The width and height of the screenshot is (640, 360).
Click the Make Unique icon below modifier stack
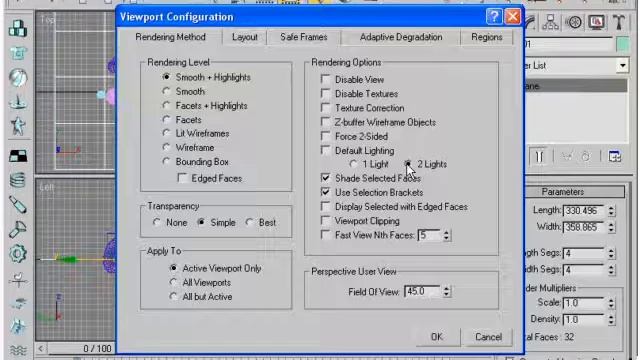coord(568,156)
